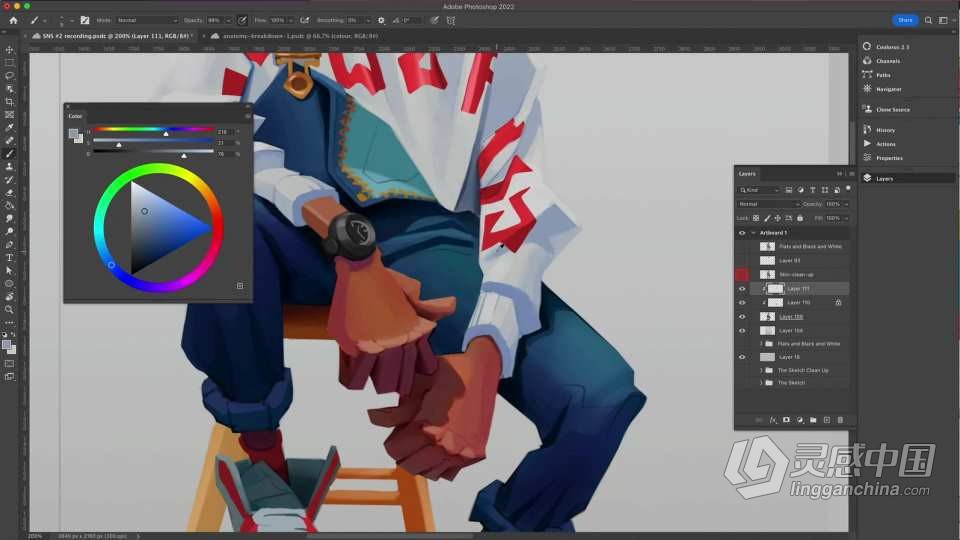Create a new group folder
Image resolution: width=960 pixels, height=540 pixels.
[x=813, y=420]
